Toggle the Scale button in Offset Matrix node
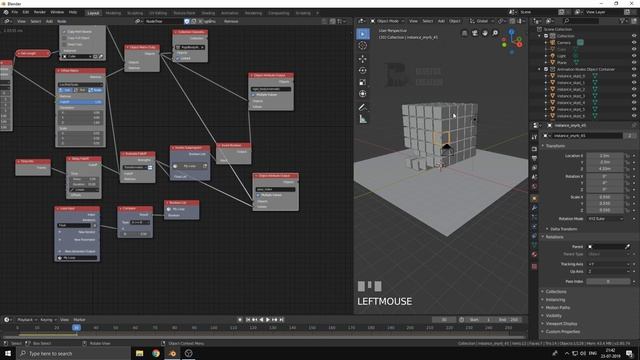Image resolution: width=640 pixels, height=360 pixels. click(96, 90)
